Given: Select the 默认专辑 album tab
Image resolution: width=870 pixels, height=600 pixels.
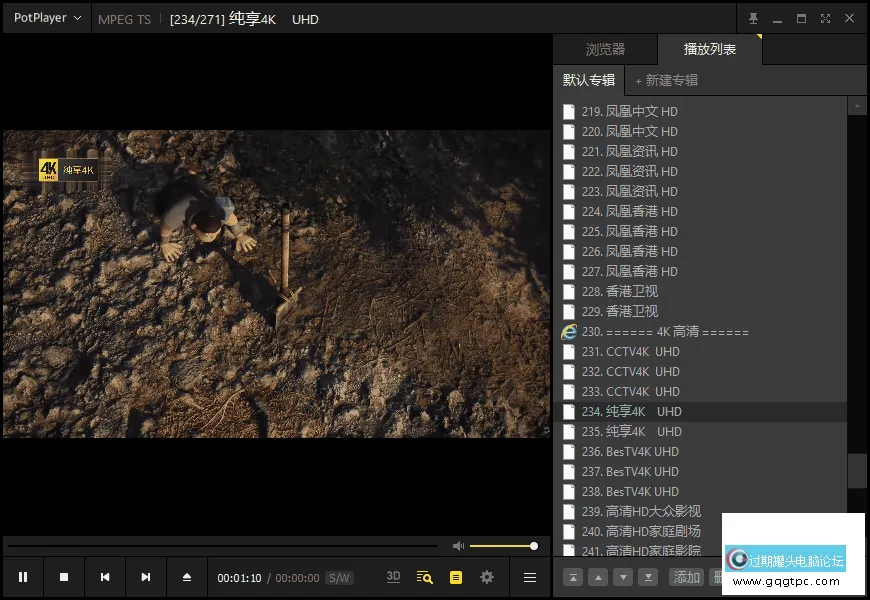Looking at the screenshot, I should tap(589, 80).
